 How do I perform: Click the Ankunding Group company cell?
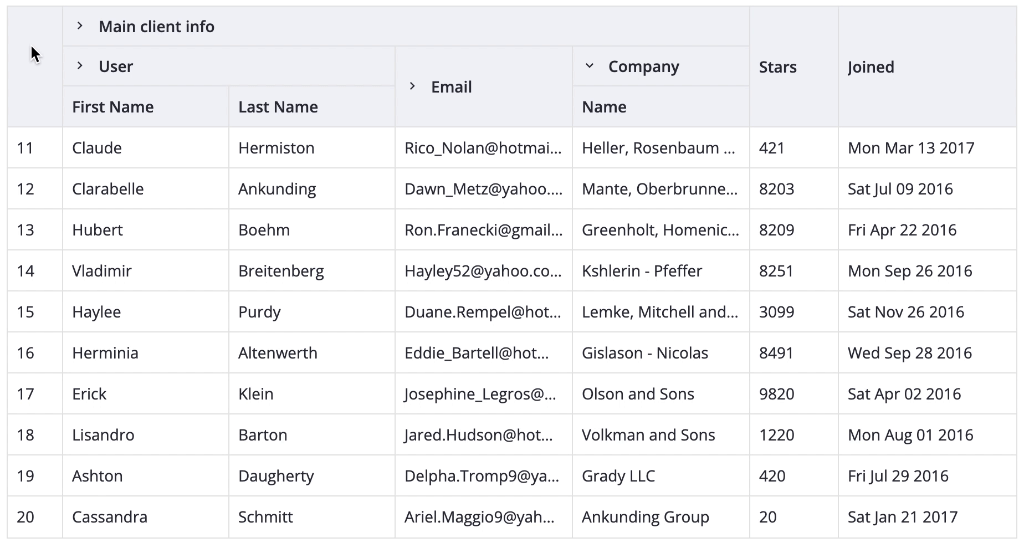pyautogui.click(x=661, y=517)
